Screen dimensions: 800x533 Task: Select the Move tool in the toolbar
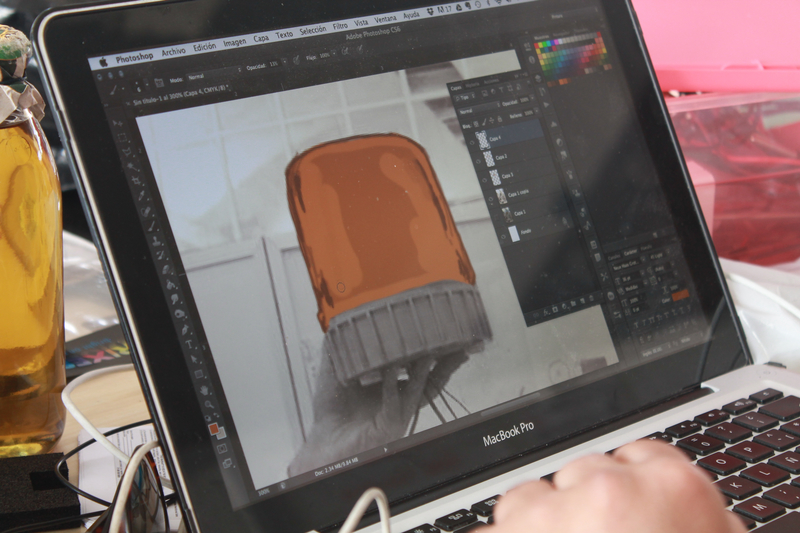117,123
